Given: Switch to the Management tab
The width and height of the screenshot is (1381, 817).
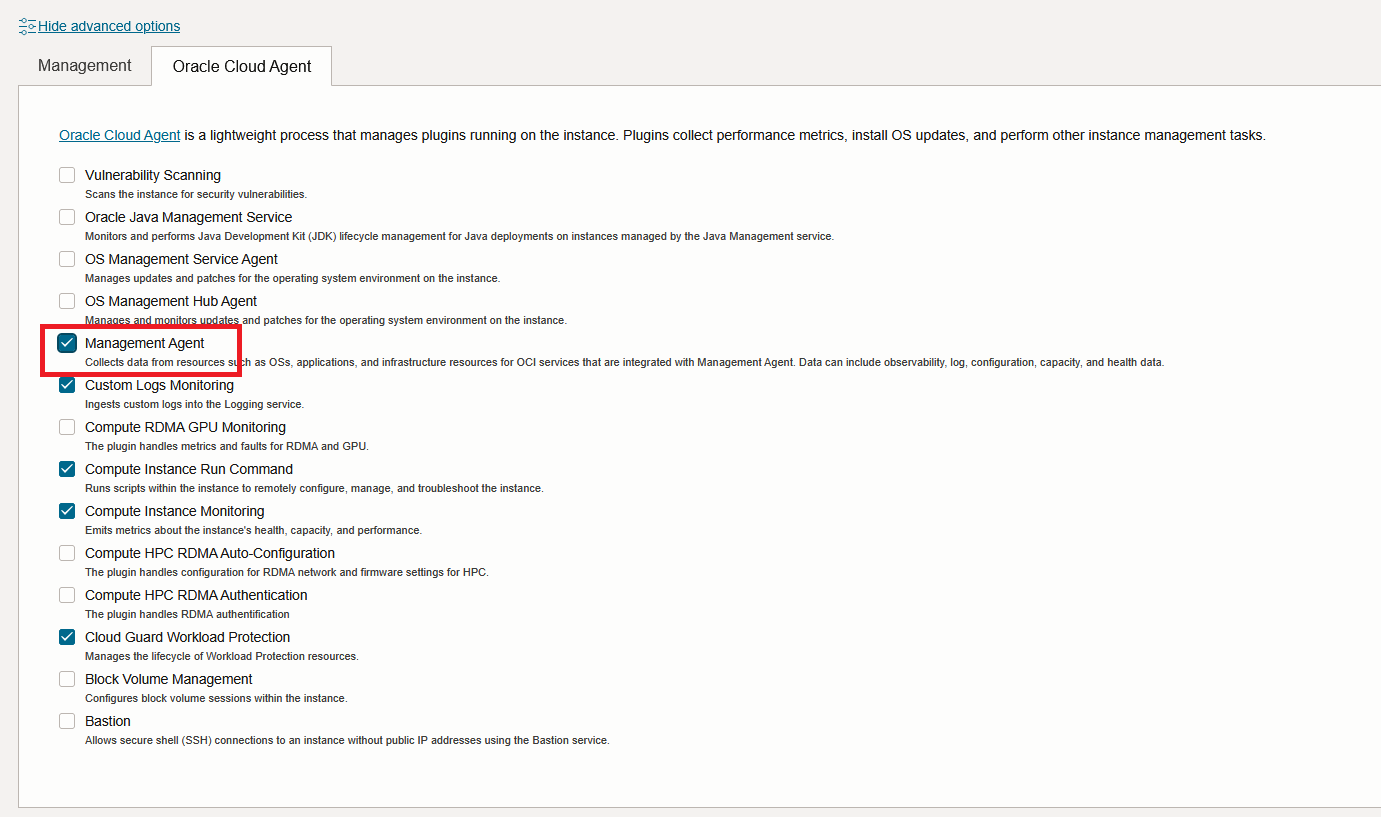Looking at the screenshot, I should (85, 65).
